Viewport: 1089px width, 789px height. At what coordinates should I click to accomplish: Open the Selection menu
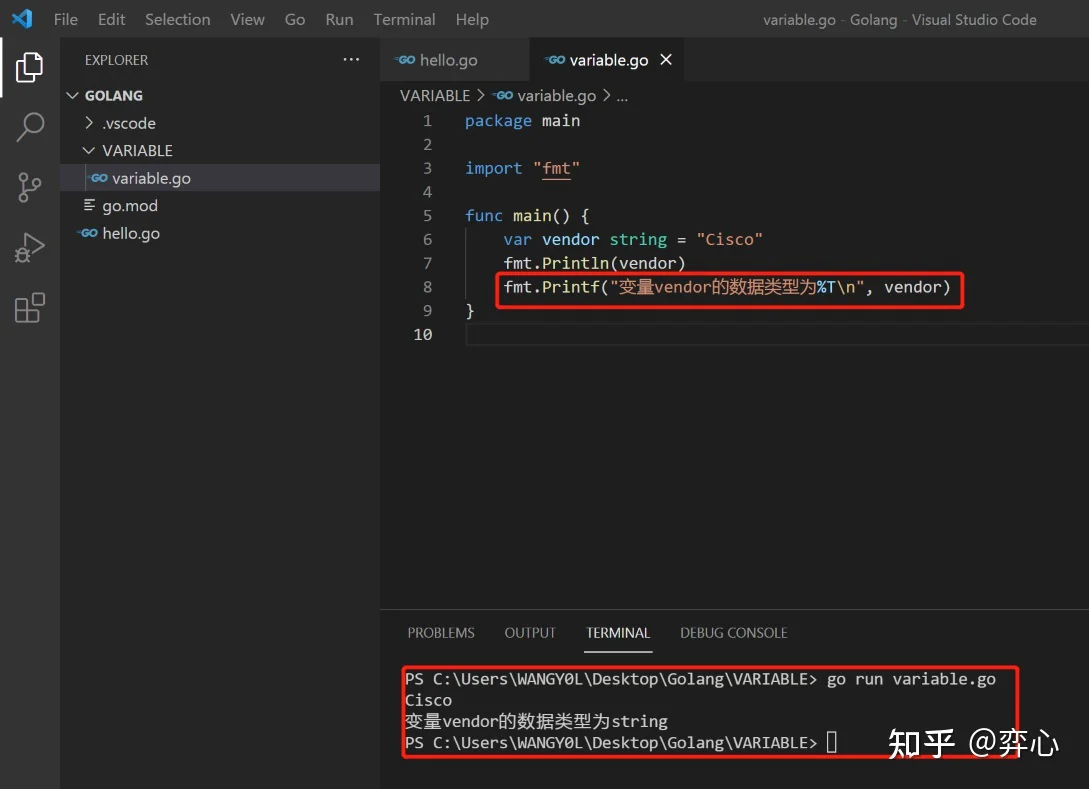tap(178, 19)
